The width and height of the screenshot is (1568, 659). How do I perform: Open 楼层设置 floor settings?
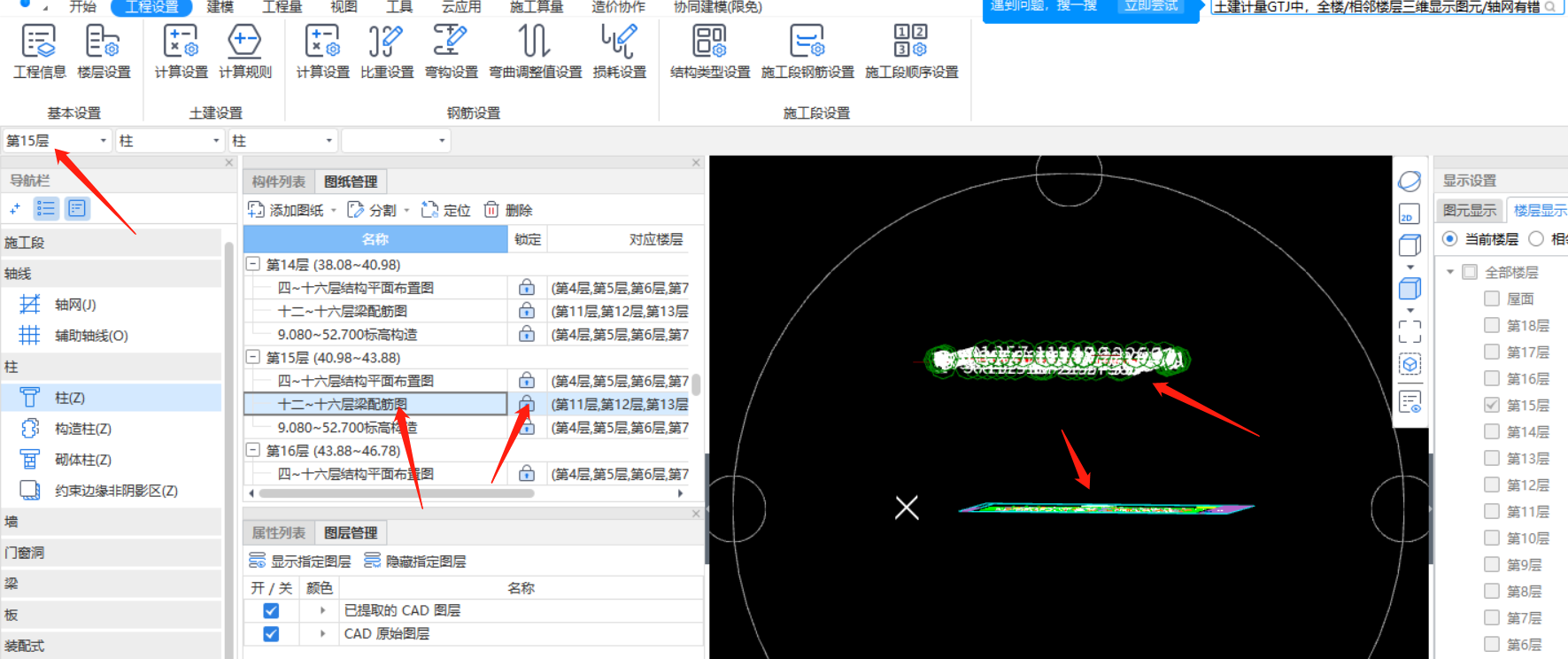(104, 51)
